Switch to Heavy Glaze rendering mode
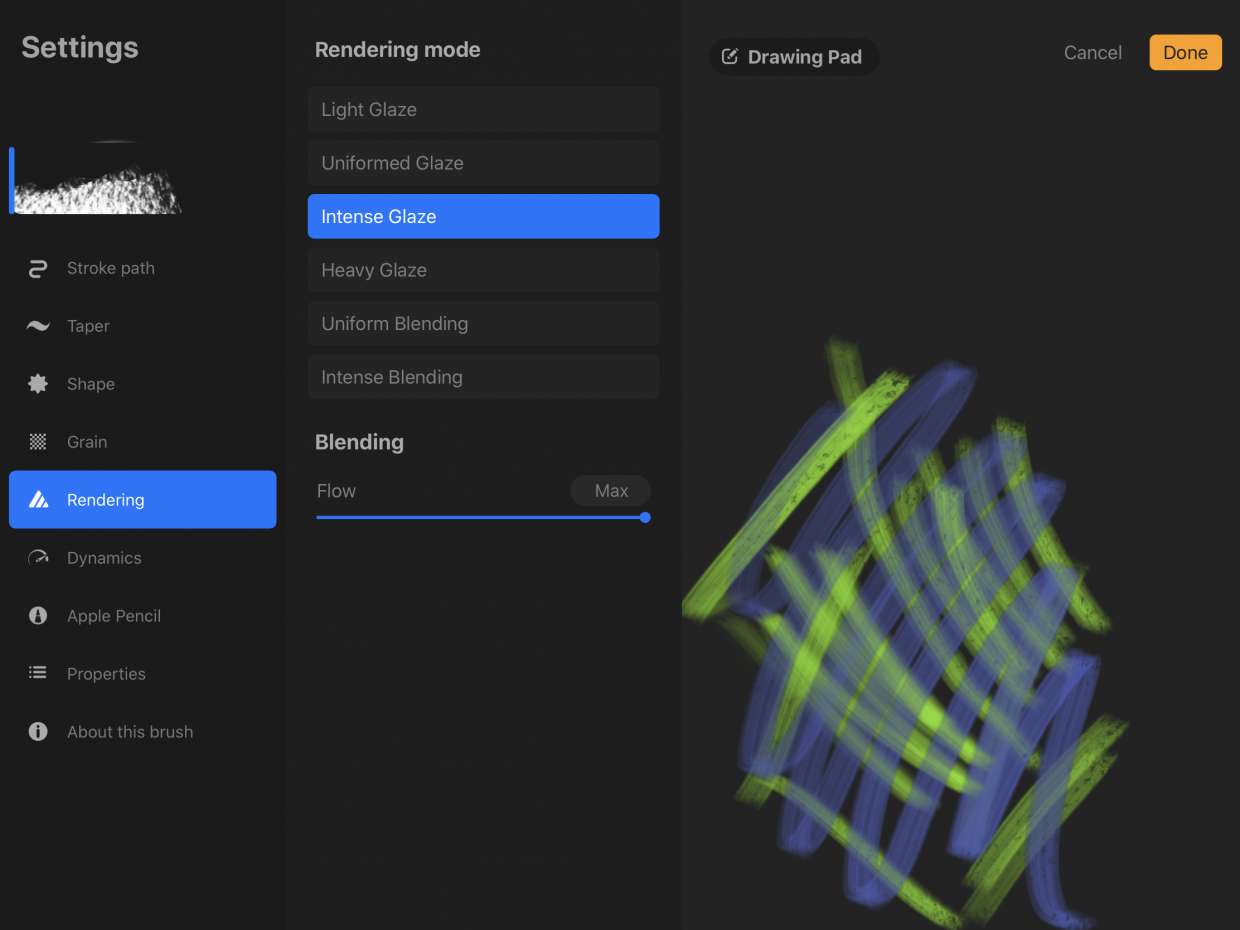 tap(483, 270)
